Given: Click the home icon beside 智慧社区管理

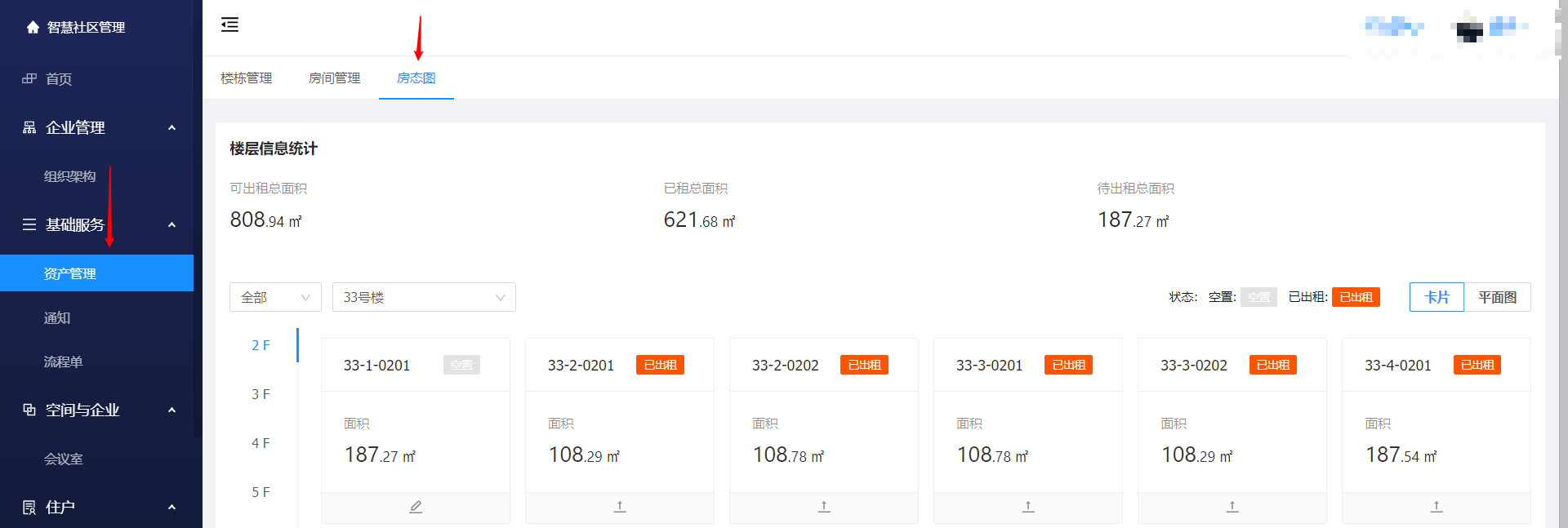Looking at the screenshot, I should click(33, 28).
